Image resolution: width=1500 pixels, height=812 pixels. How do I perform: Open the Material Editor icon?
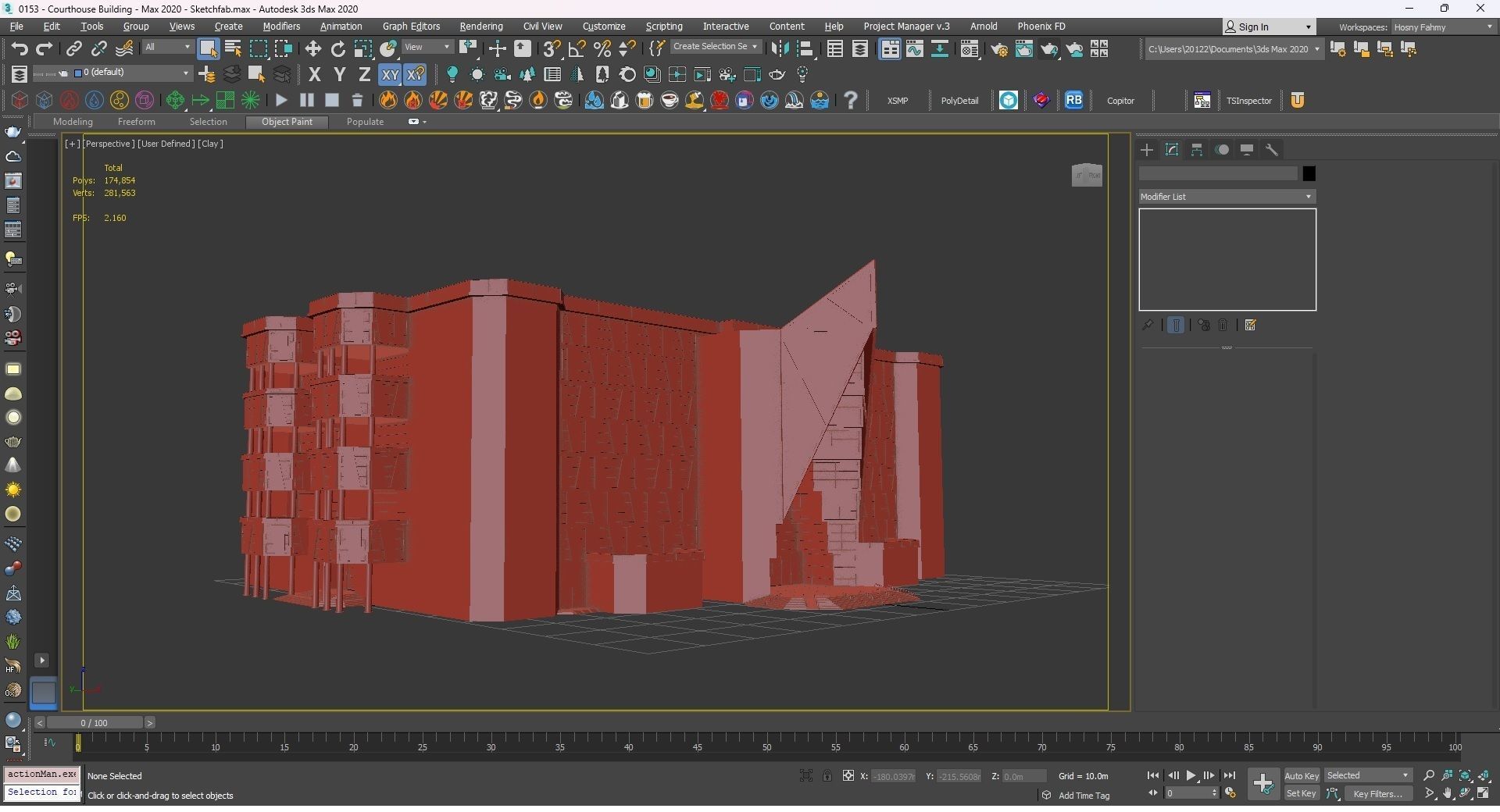(970, 49)
